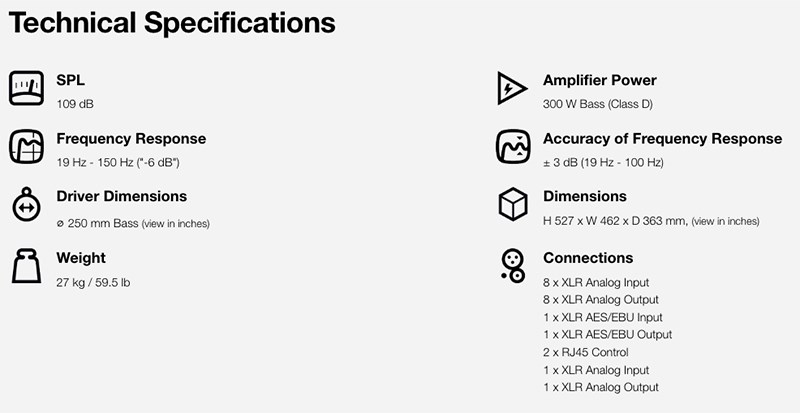This screenshot has height=413, width=800.
Task: Click the Connections XLR icon
Action: 513,265
